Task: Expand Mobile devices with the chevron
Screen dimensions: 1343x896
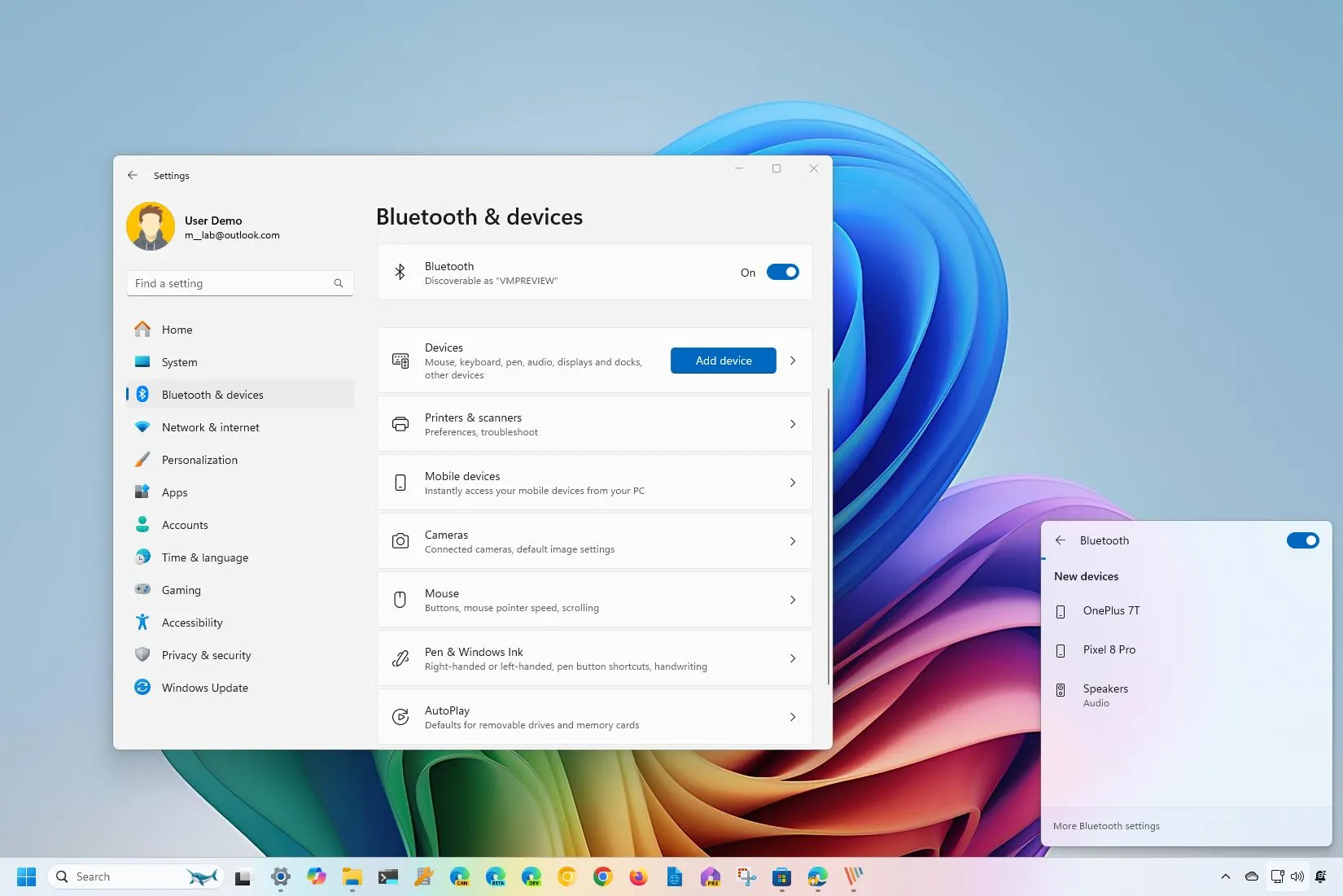Action: click(793, 483)
